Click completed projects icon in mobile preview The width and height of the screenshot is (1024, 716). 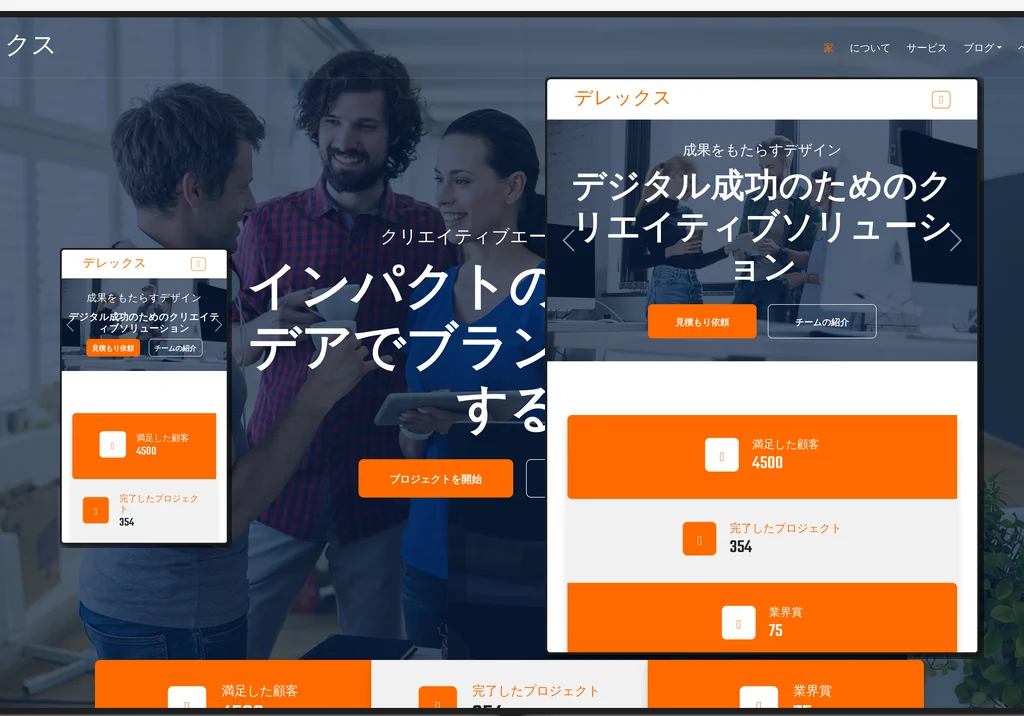[96, 510]
